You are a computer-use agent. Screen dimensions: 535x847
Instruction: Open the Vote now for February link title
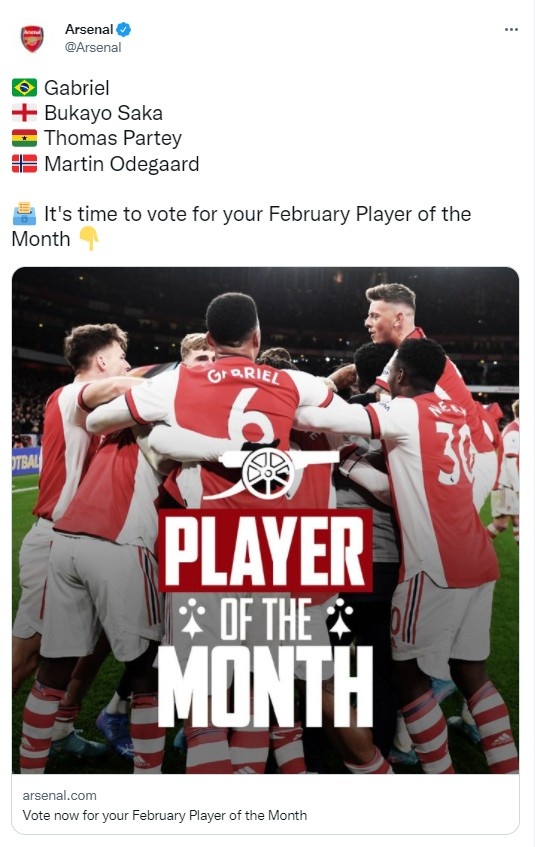coord(164,815)
